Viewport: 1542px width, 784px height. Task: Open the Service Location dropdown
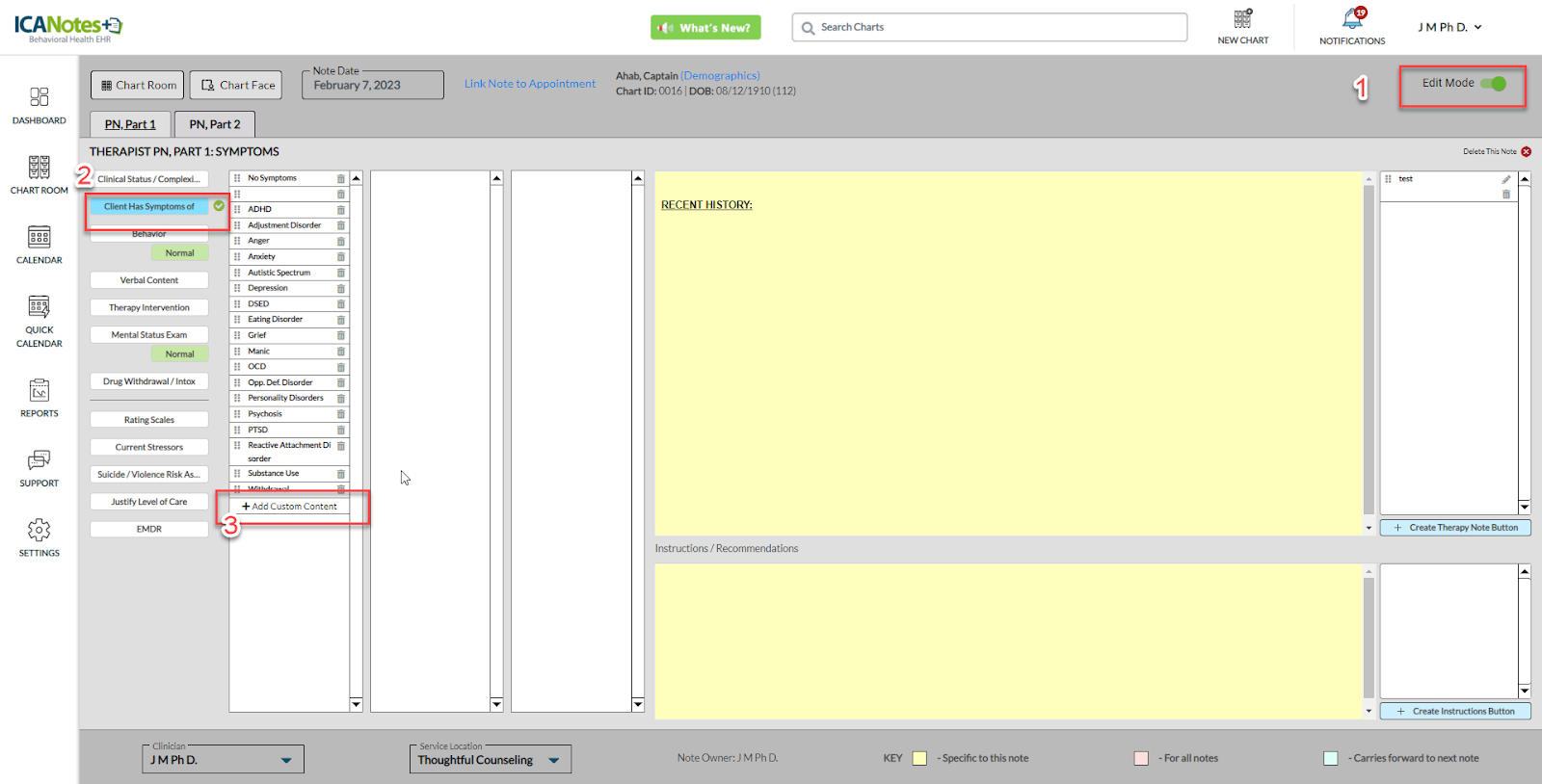554,760
